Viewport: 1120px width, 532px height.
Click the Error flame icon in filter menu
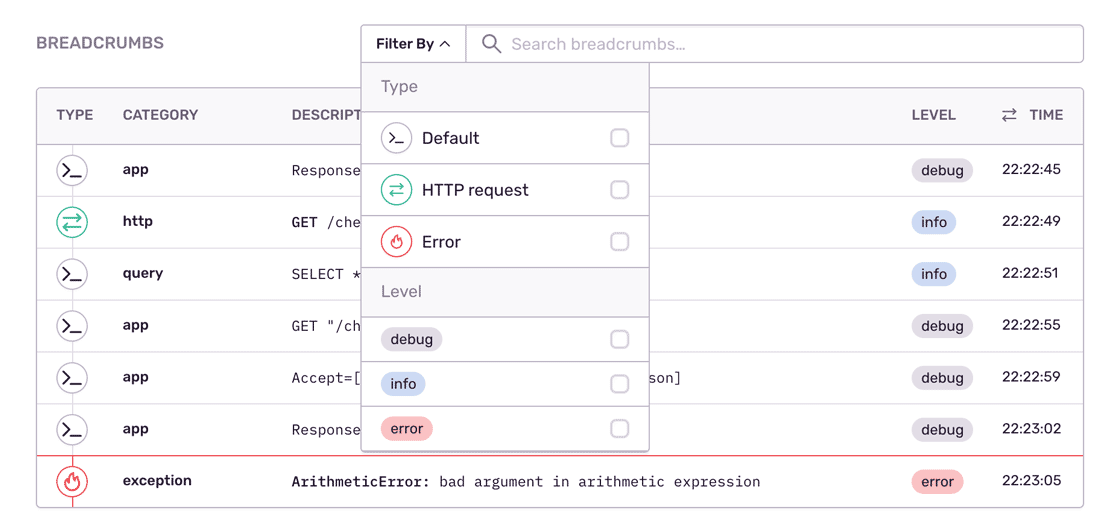coord(397,242)
